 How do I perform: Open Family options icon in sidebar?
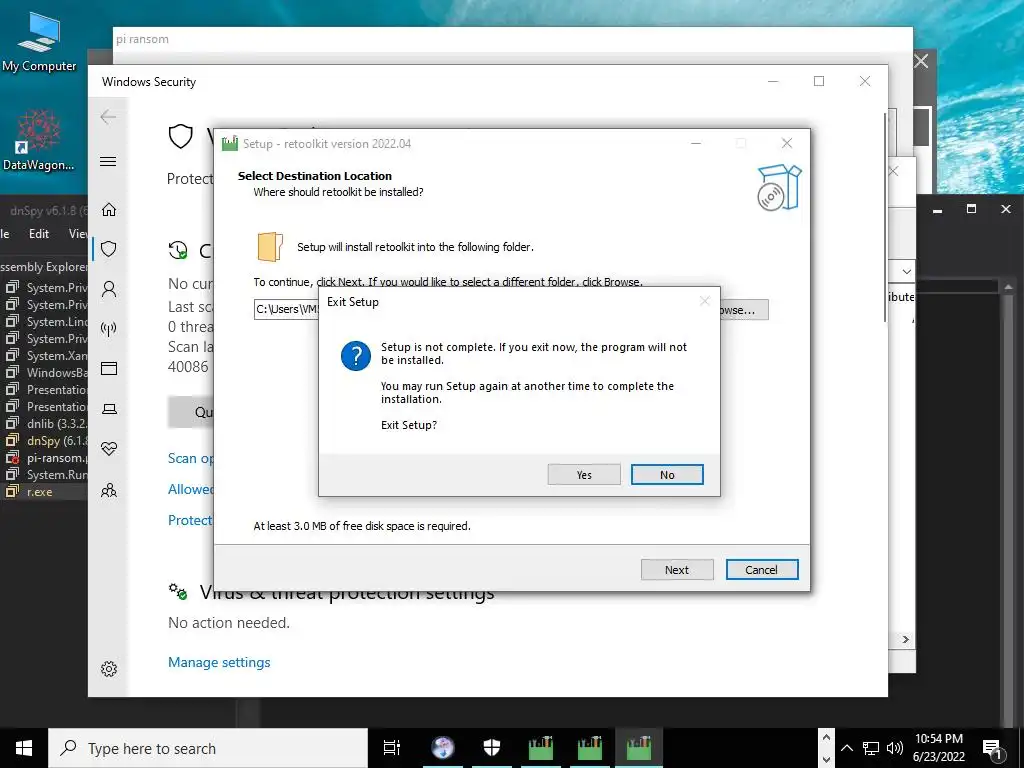[x=109, y=490]
